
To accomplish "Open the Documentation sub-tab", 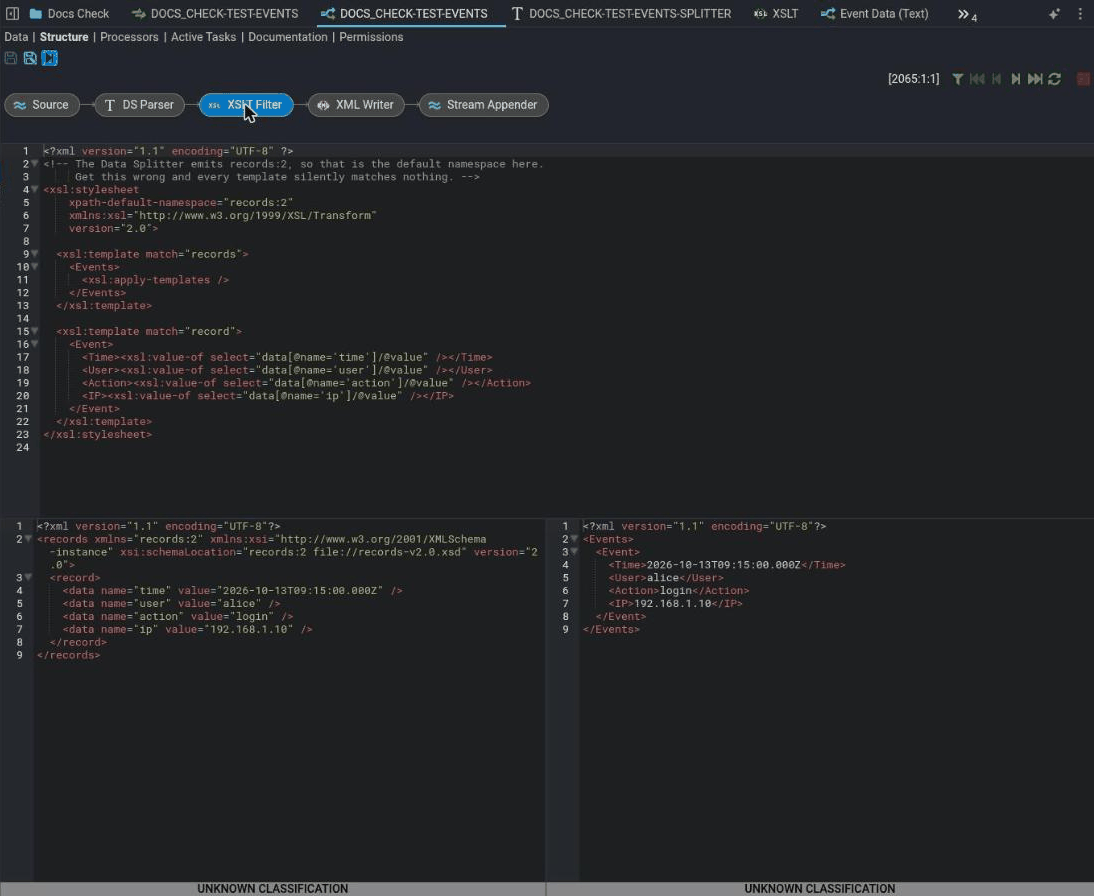I will pyautogui.click(x=287, y=37).
